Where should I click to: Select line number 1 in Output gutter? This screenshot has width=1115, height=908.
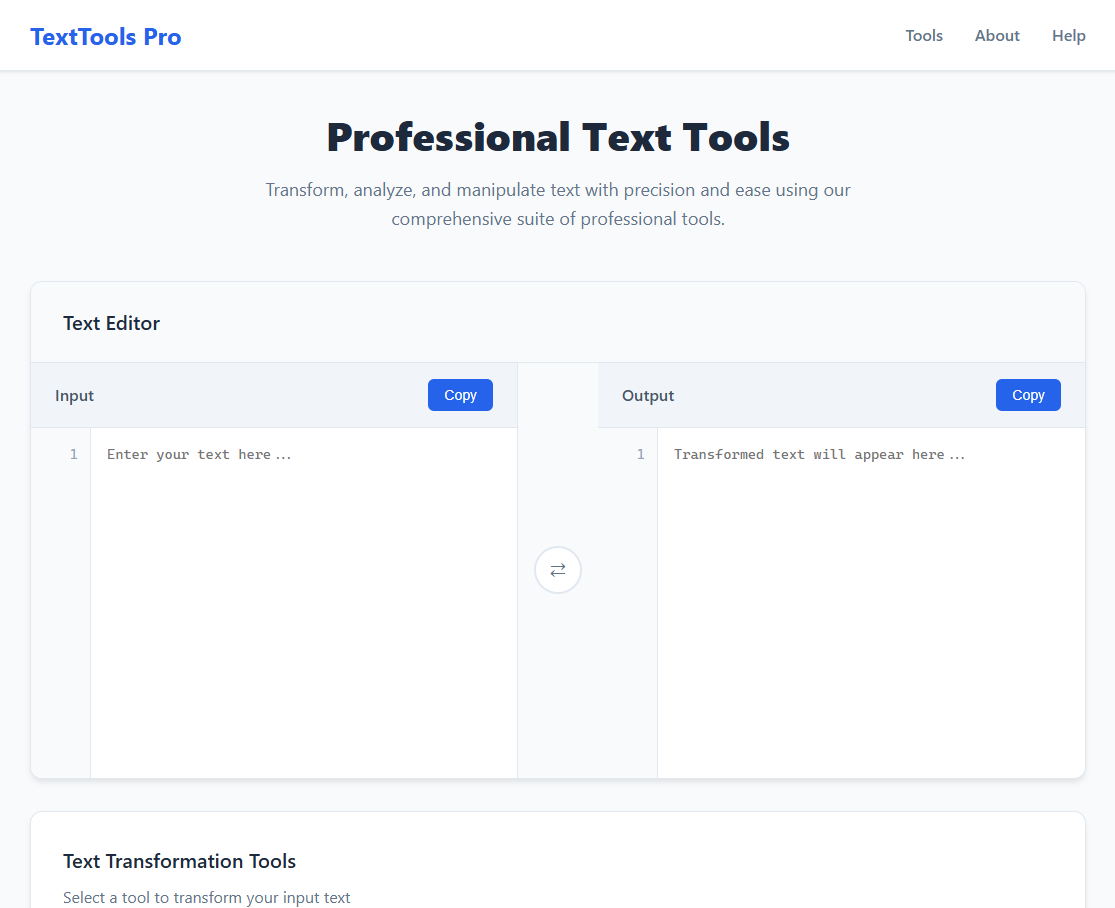pyautogui.click(x=641, y=453)
